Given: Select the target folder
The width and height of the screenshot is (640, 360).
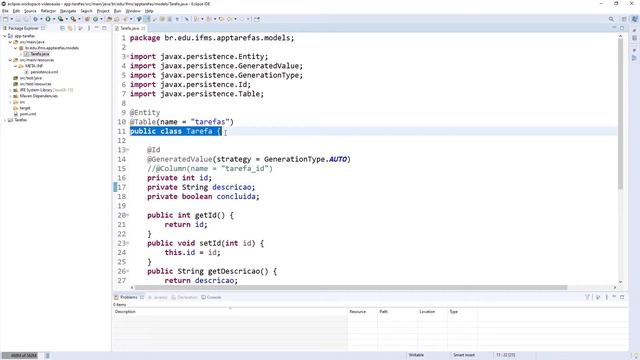Looking at the screenshot, I should pyautogui.click(x=22, y=108).
